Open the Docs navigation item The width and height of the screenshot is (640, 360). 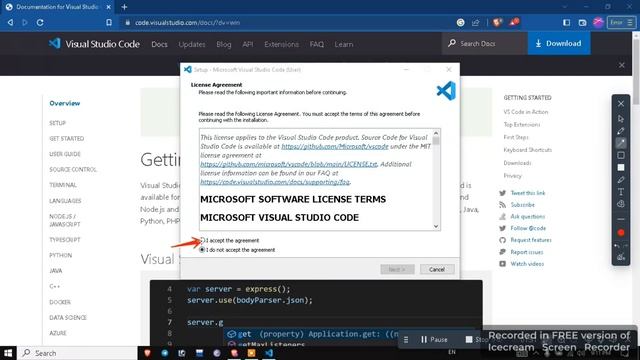click(159, 44)
